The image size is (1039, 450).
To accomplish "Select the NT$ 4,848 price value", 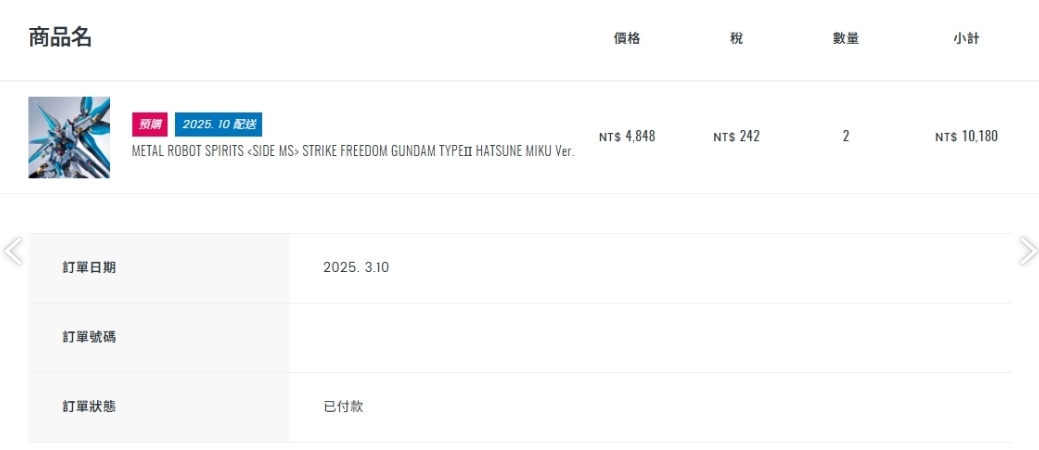I will click(627, 136).
